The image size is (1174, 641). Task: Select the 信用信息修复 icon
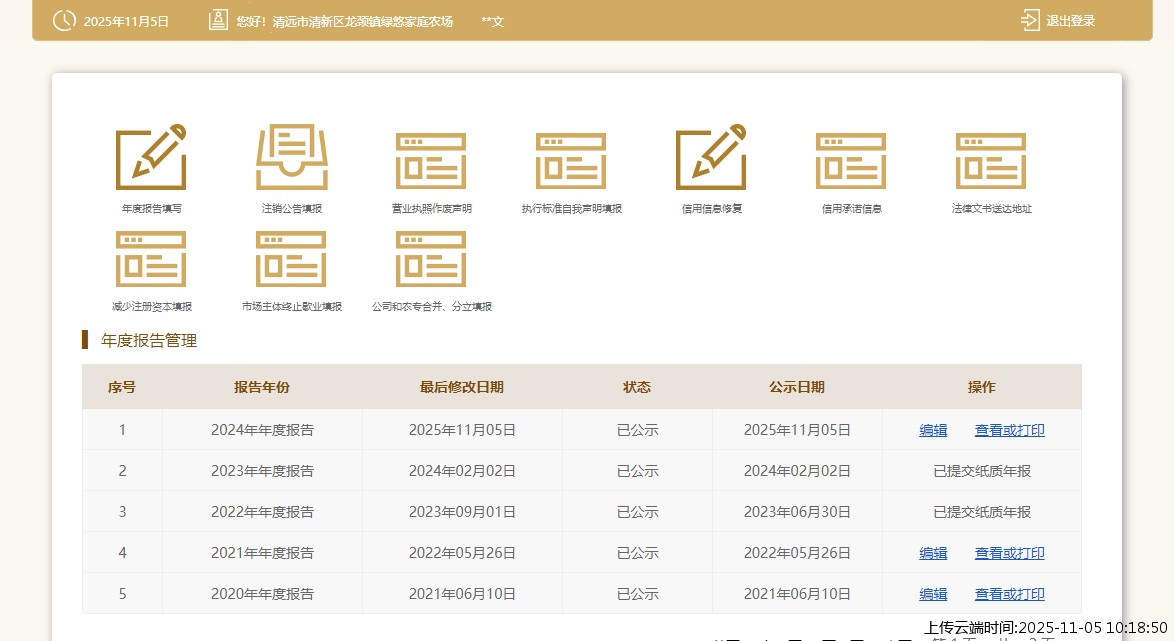click(711, 158)
